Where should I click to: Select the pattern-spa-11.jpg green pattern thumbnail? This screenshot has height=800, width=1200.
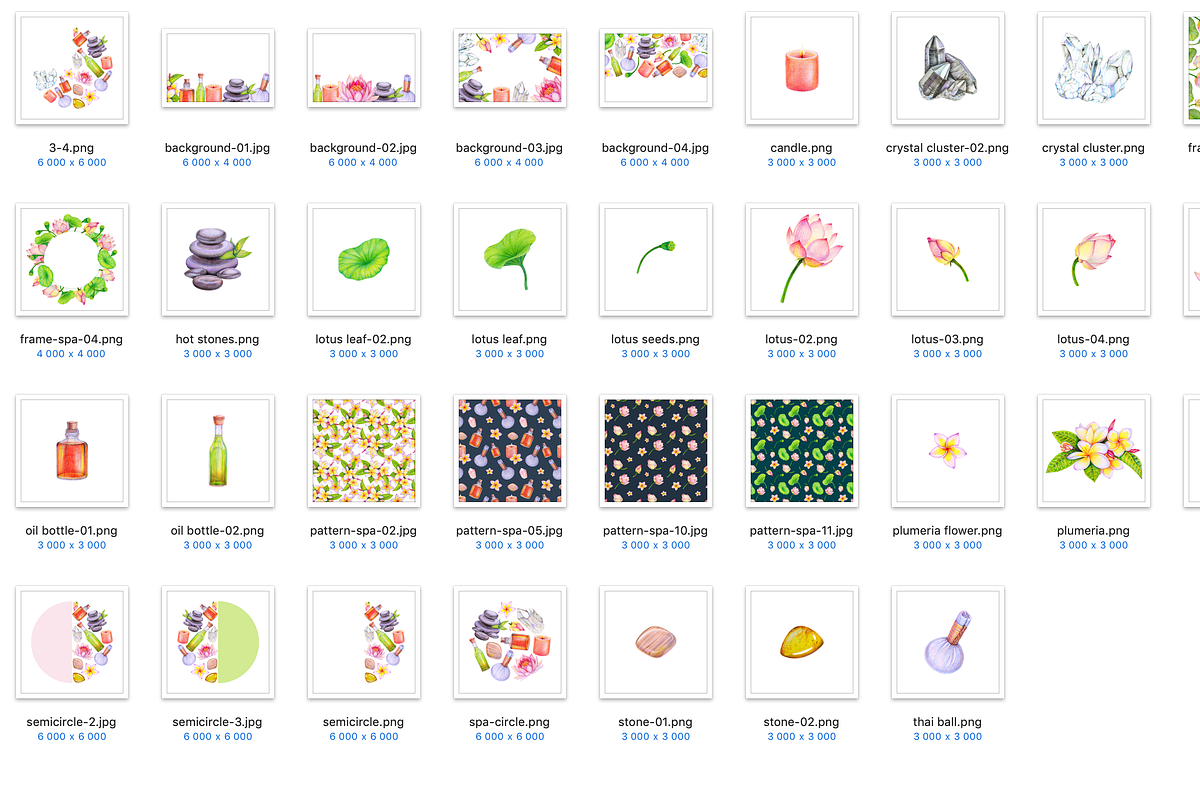pos(802,451)
